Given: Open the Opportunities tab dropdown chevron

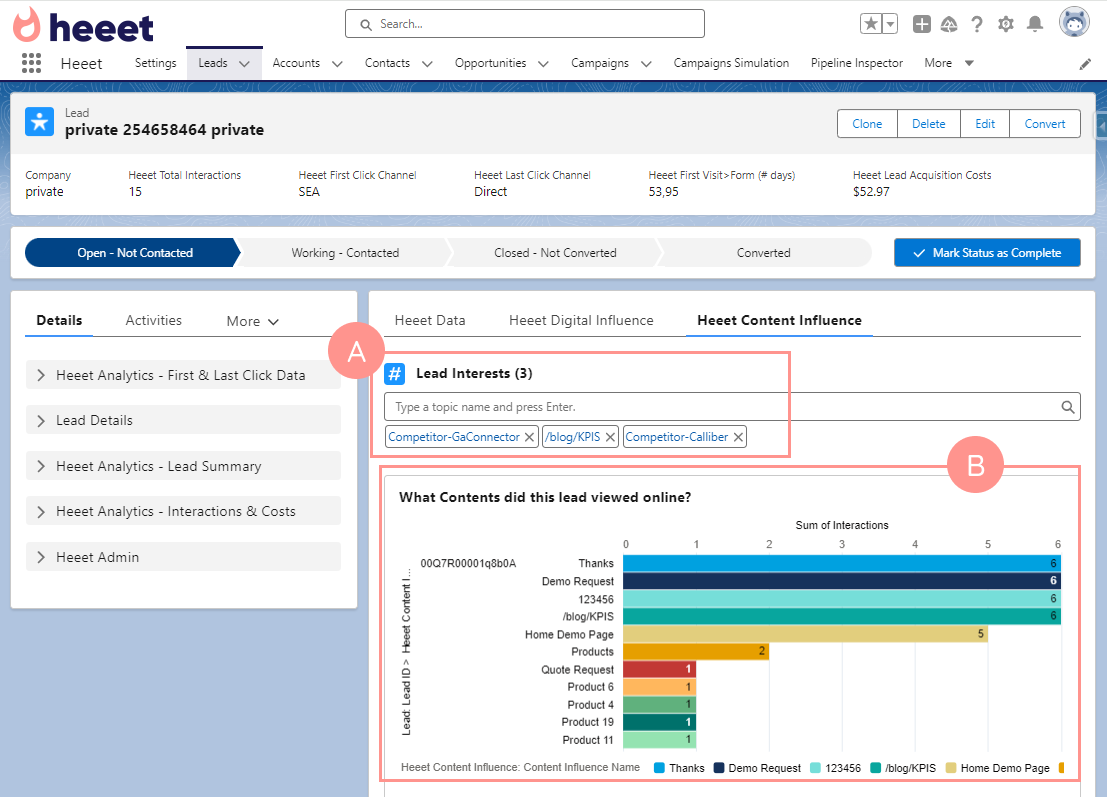Looking at the screenshot, I should click(x=543, y=64).
